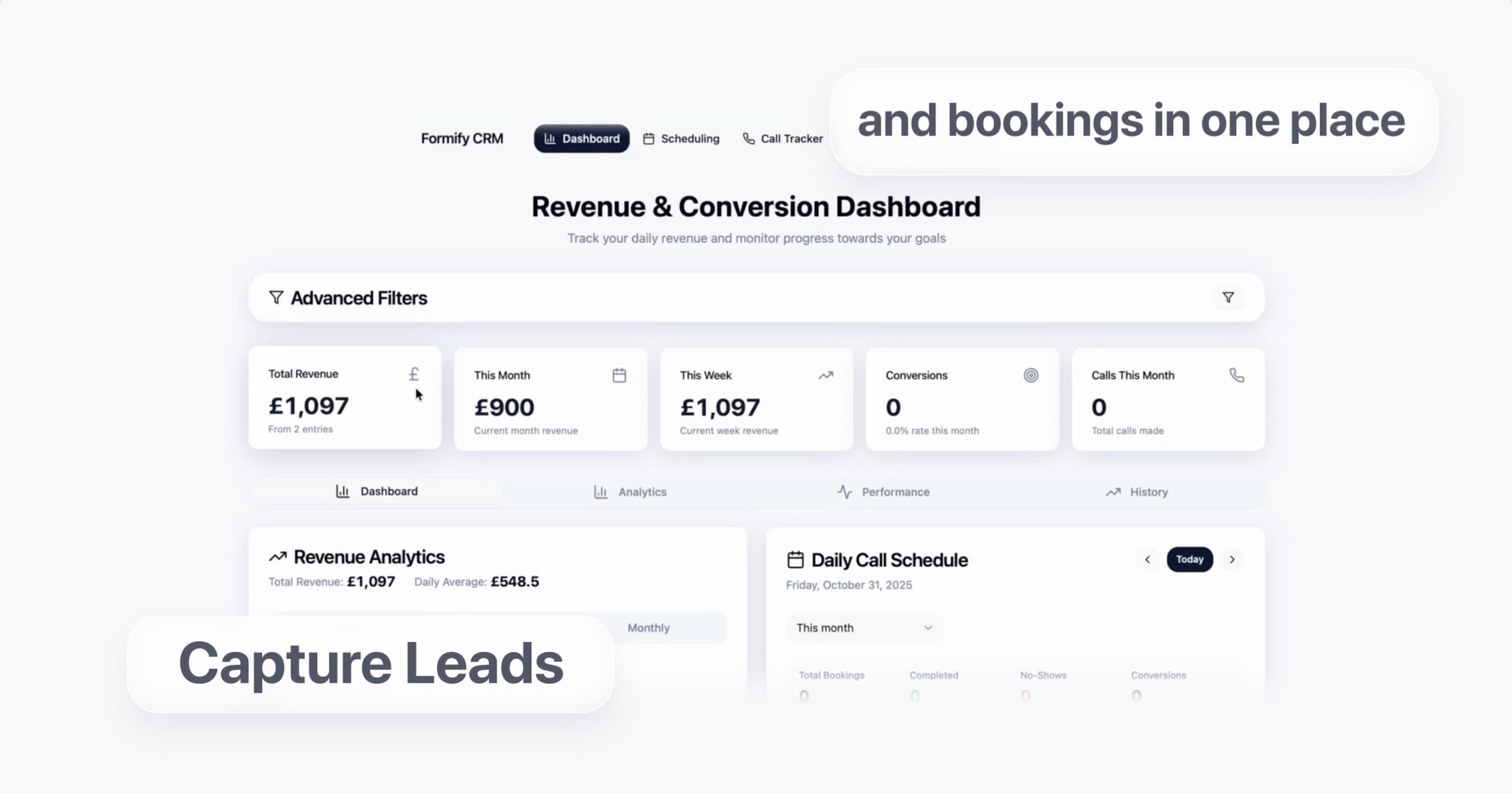The width and height of the screenshot is (1512, 793).
Task: Switch to the History tab
Action: [1136, 492]
